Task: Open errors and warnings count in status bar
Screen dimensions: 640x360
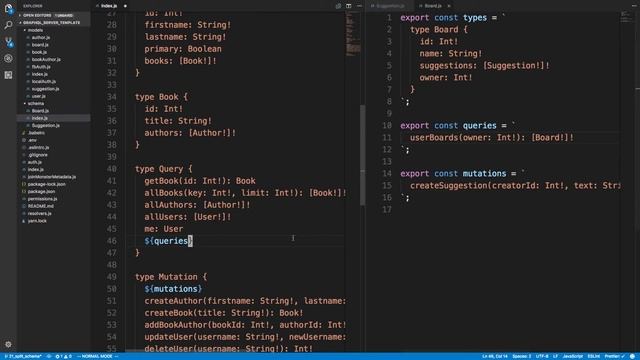Action: point(63,356)
